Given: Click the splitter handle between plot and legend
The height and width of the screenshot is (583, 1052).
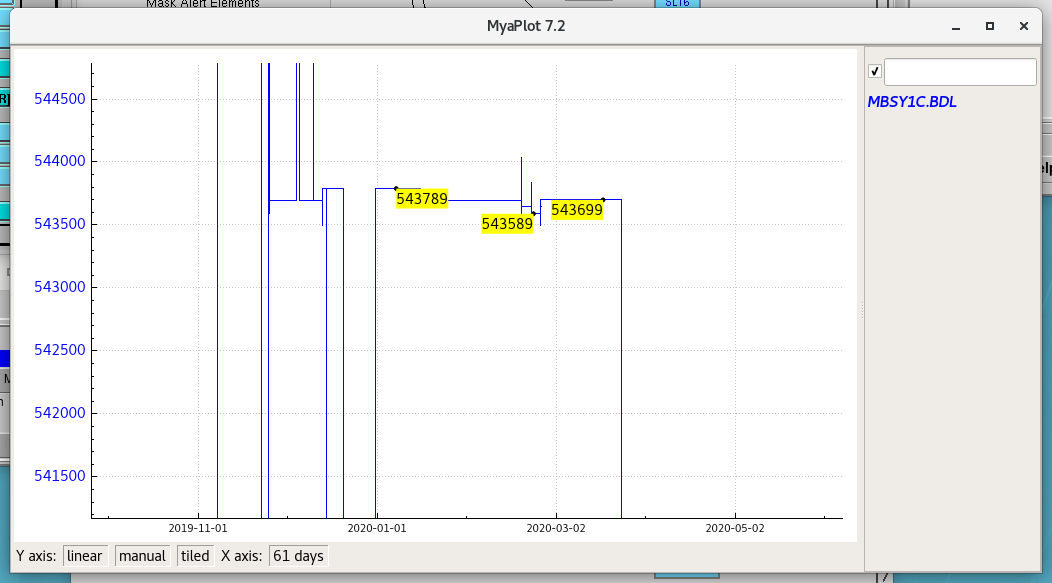Looking at the screenshot, I should (861, 310).
